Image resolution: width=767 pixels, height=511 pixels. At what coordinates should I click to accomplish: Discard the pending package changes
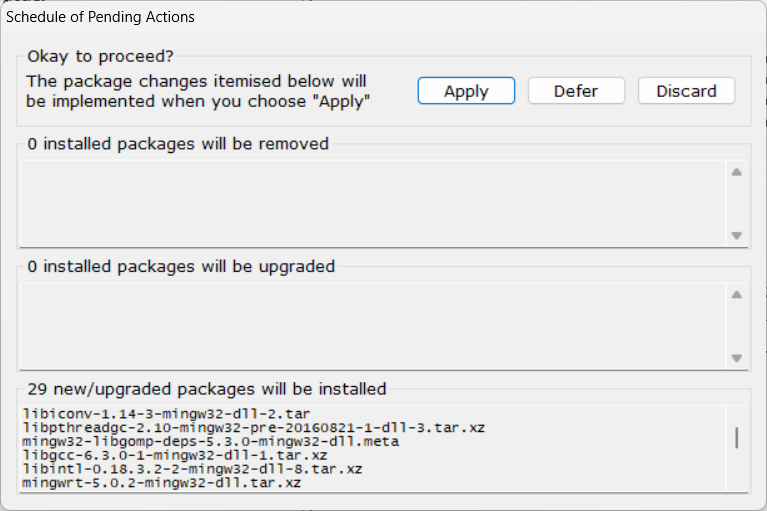tap(686, 91)
